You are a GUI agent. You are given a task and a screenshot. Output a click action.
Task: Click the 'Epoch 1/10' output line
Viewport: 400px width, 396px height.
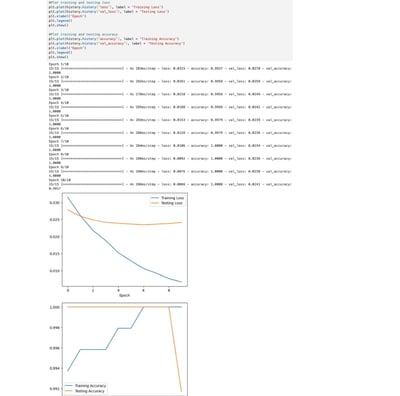click(59, 64)
